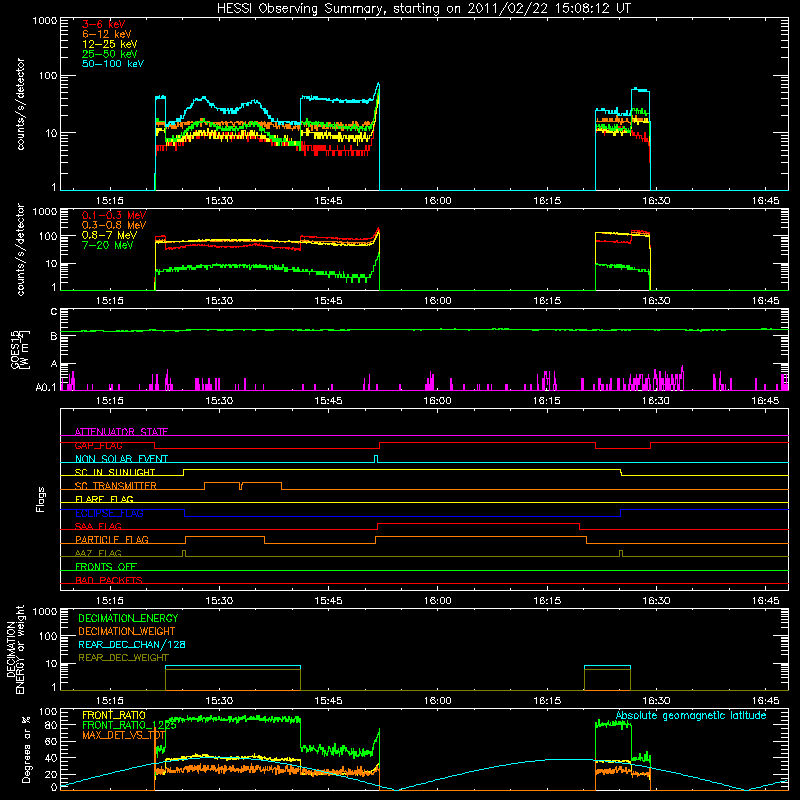Pick the GAP_FLAG label
The image size is (800, 800).
tap(98, 445)
